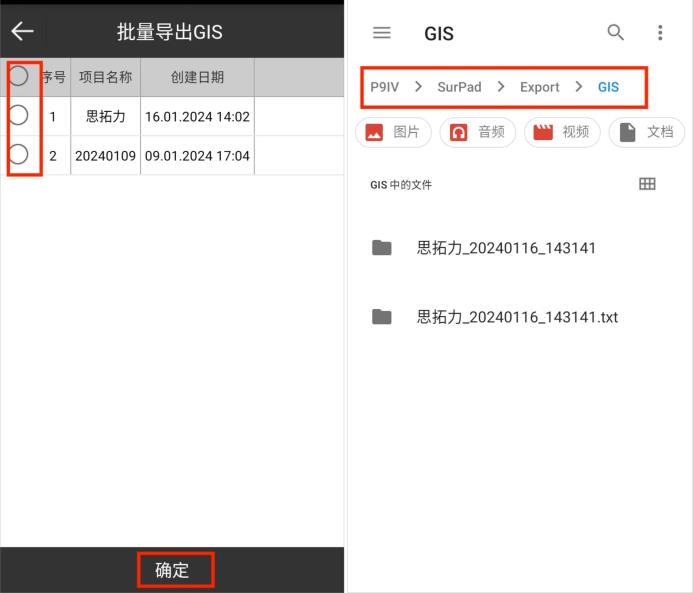Filter by 音频 audio category
The image size is (693, 593).
(477, 132)
